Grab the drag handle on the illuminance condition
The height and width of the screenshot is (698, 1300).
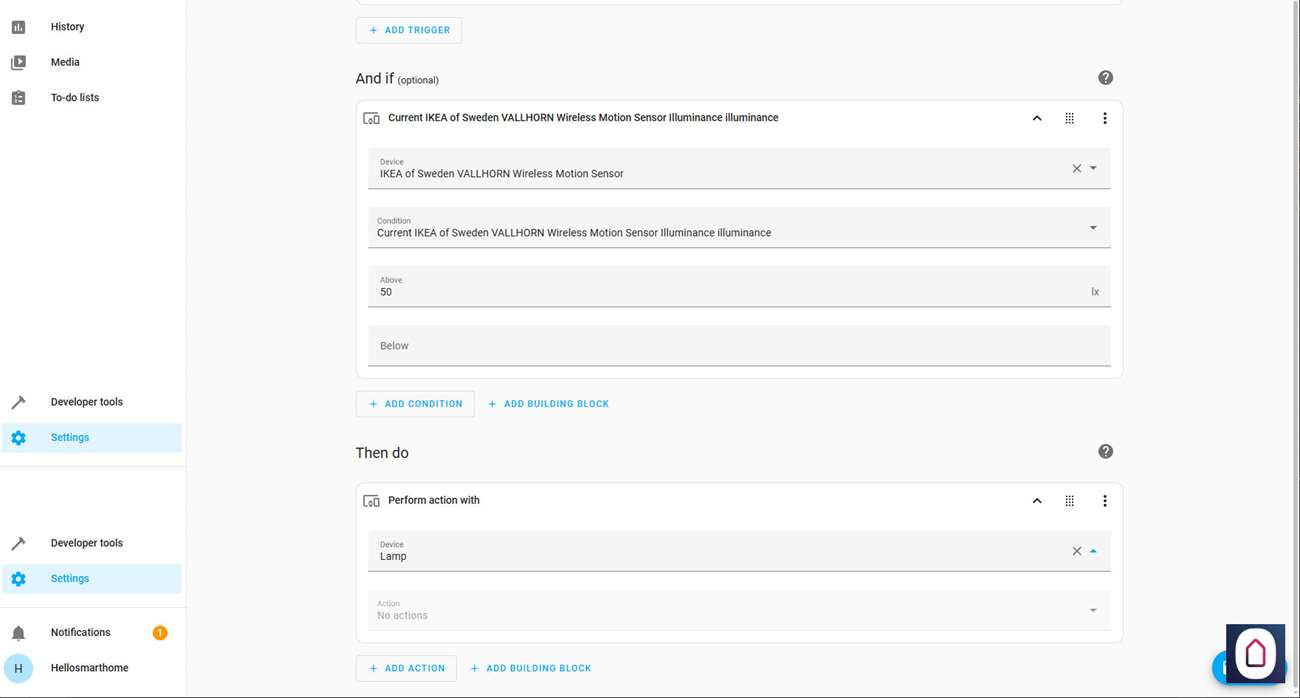tap(1069, 118)
